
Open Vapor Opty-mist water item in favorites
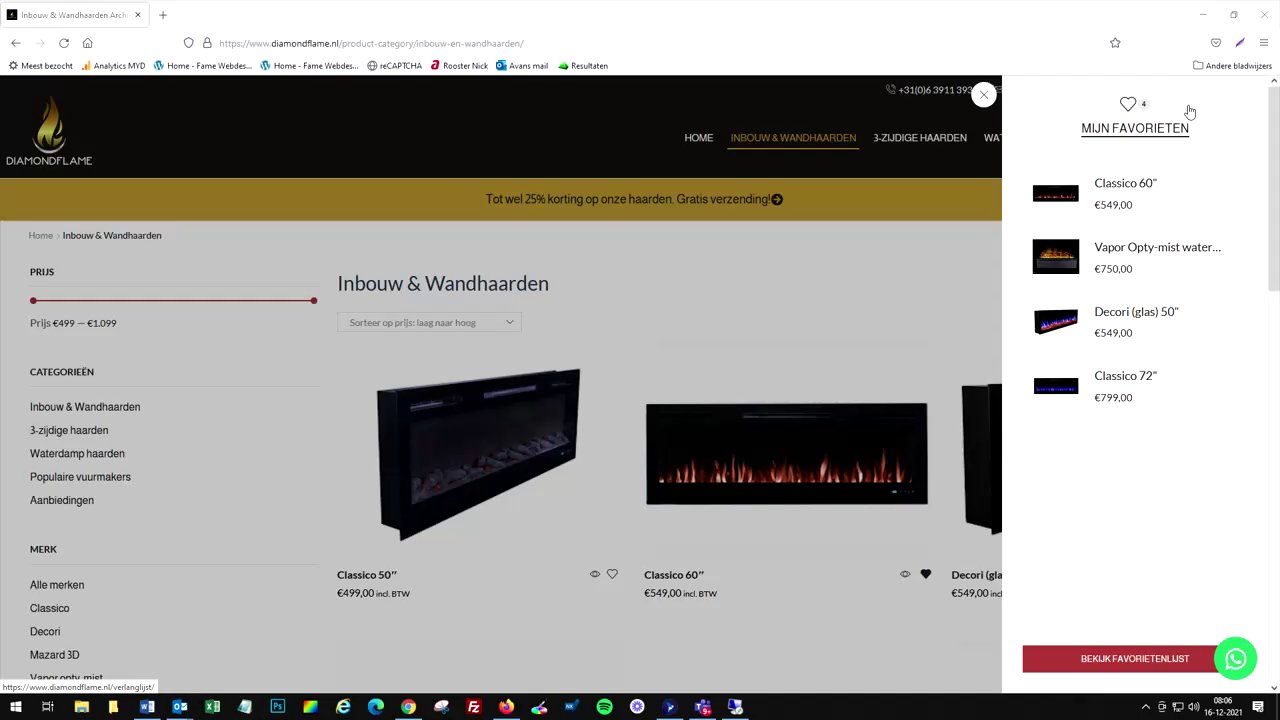(1157, 247)
